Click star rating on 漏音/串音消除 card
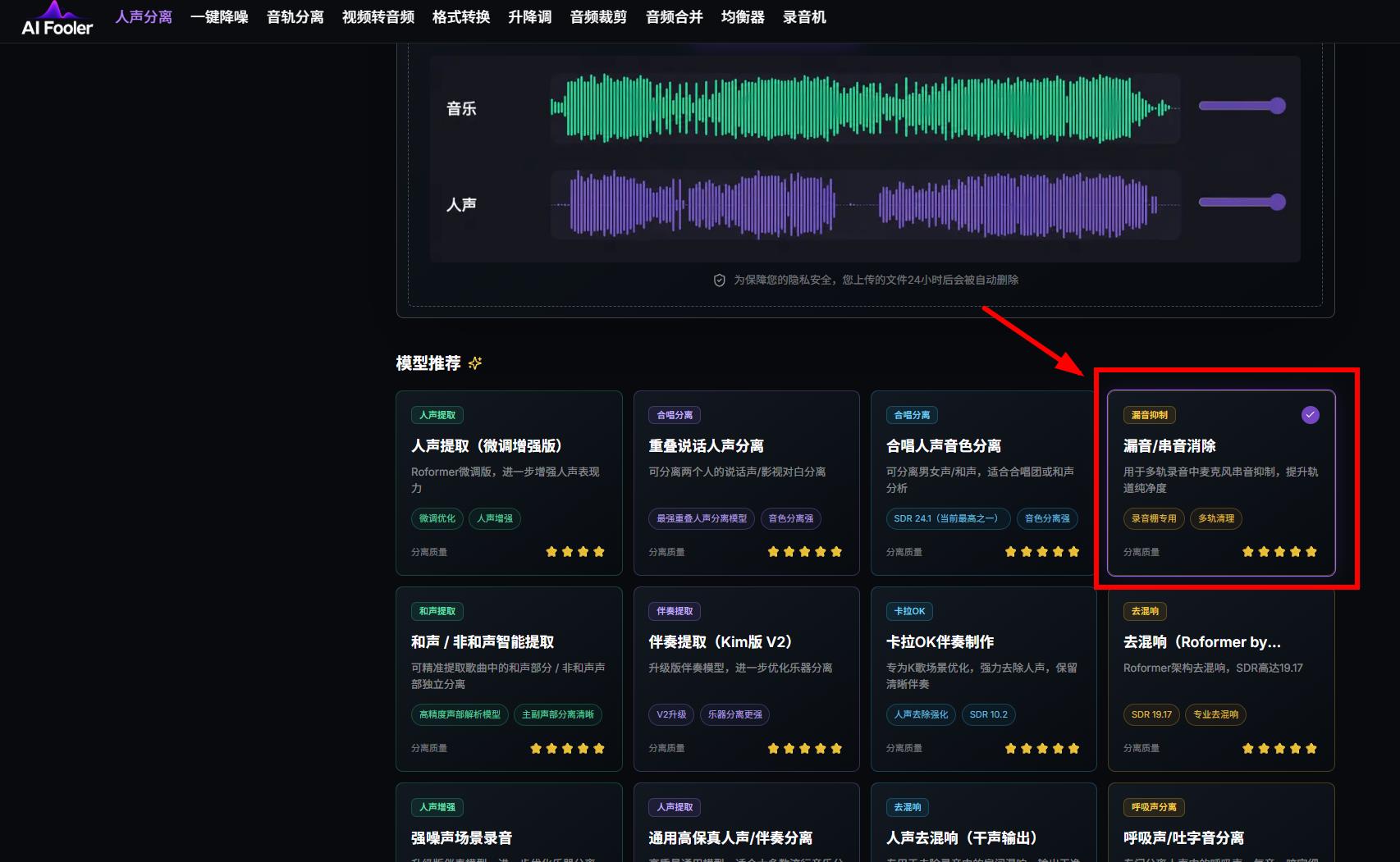This screenshot has height=862, width=1400. click(1279, 552)
